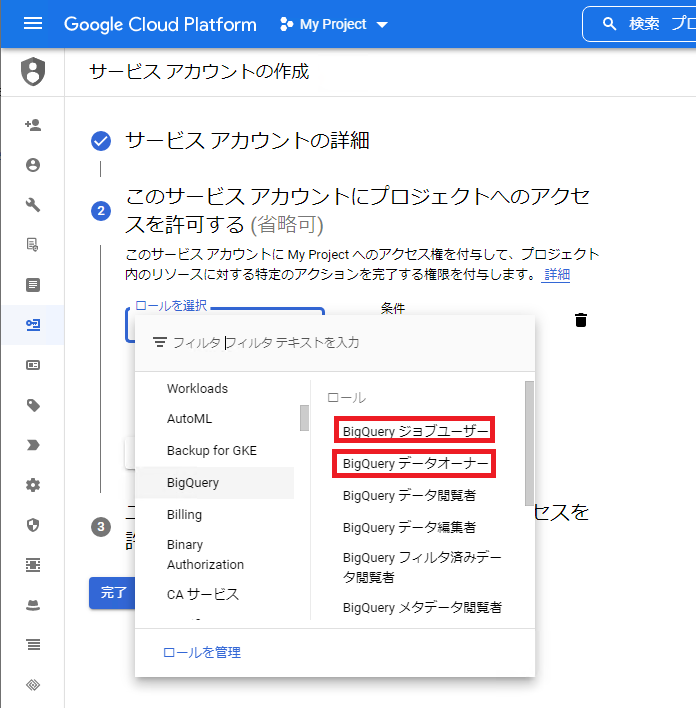The height and width of the screenshot is (708, 696).
Task: Choose the BigQuery データ編集者 role
Action: coord(409,527)
